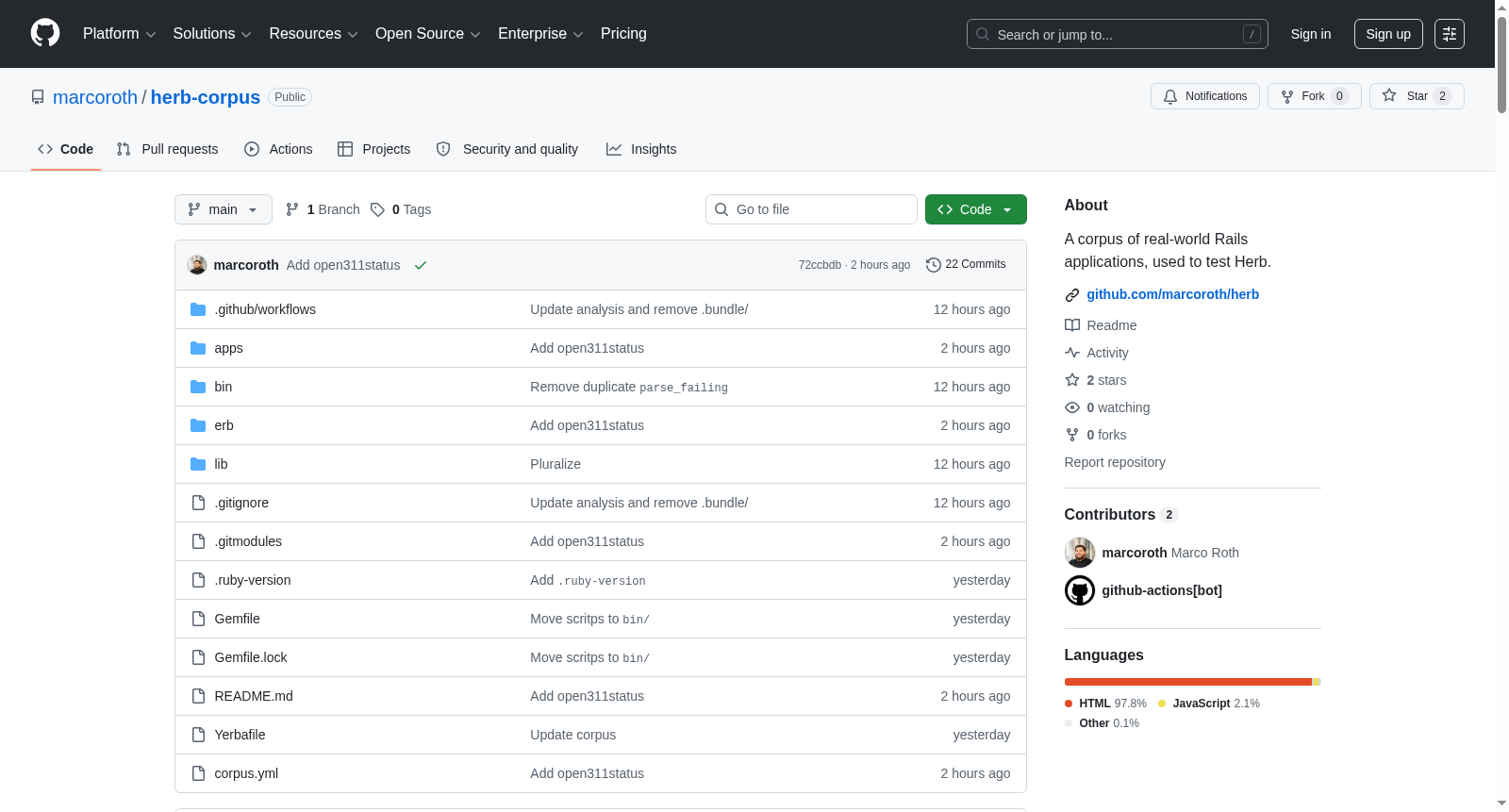The width and height of the screenshot is (1509, 812).
Task: Open the green Code dropdown button
Action: tap(976, 209)
